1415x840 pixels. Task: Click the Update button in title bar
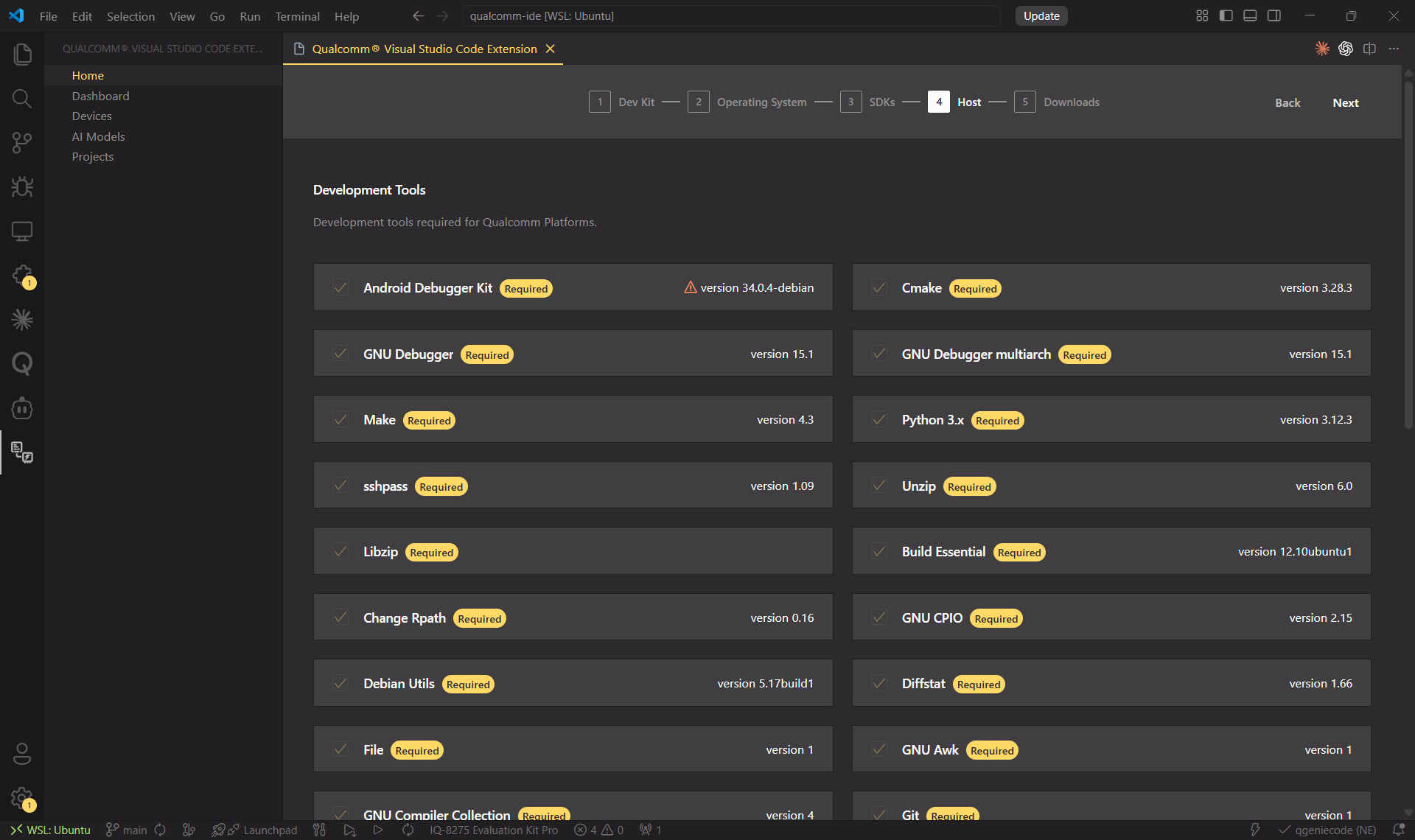(1041, 15)
